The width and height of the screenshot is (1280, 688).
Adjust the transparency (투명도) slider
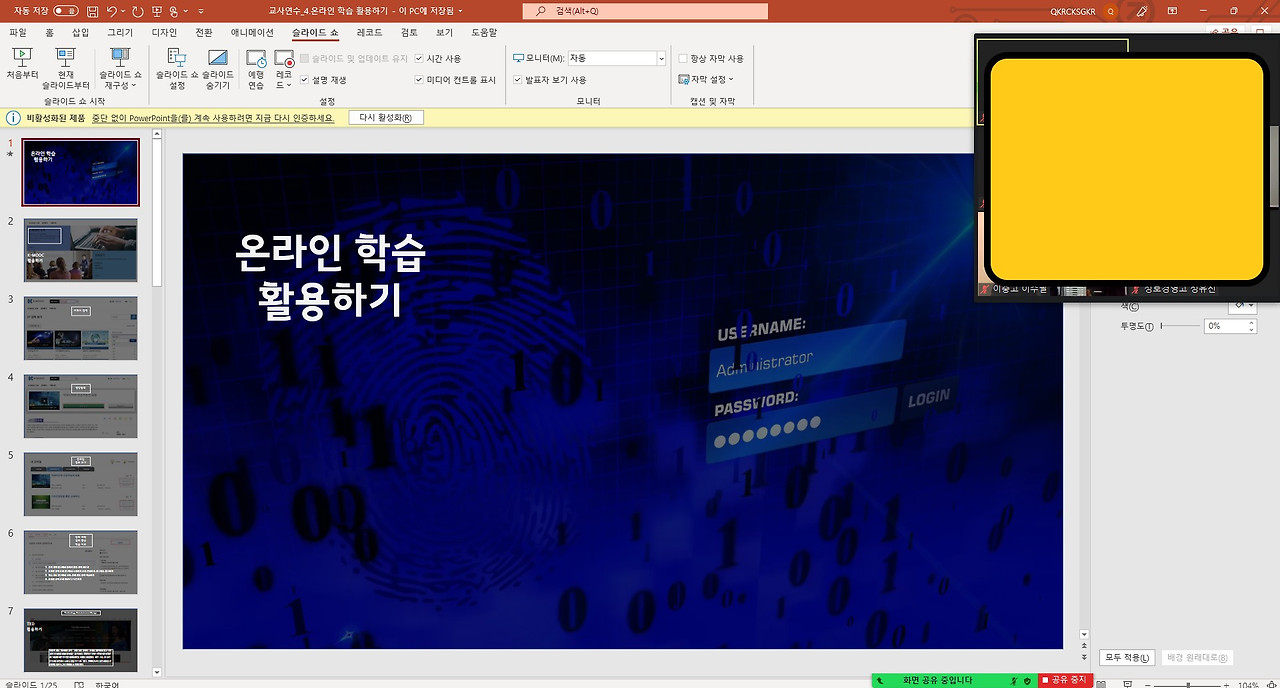tap(1180, 326)
